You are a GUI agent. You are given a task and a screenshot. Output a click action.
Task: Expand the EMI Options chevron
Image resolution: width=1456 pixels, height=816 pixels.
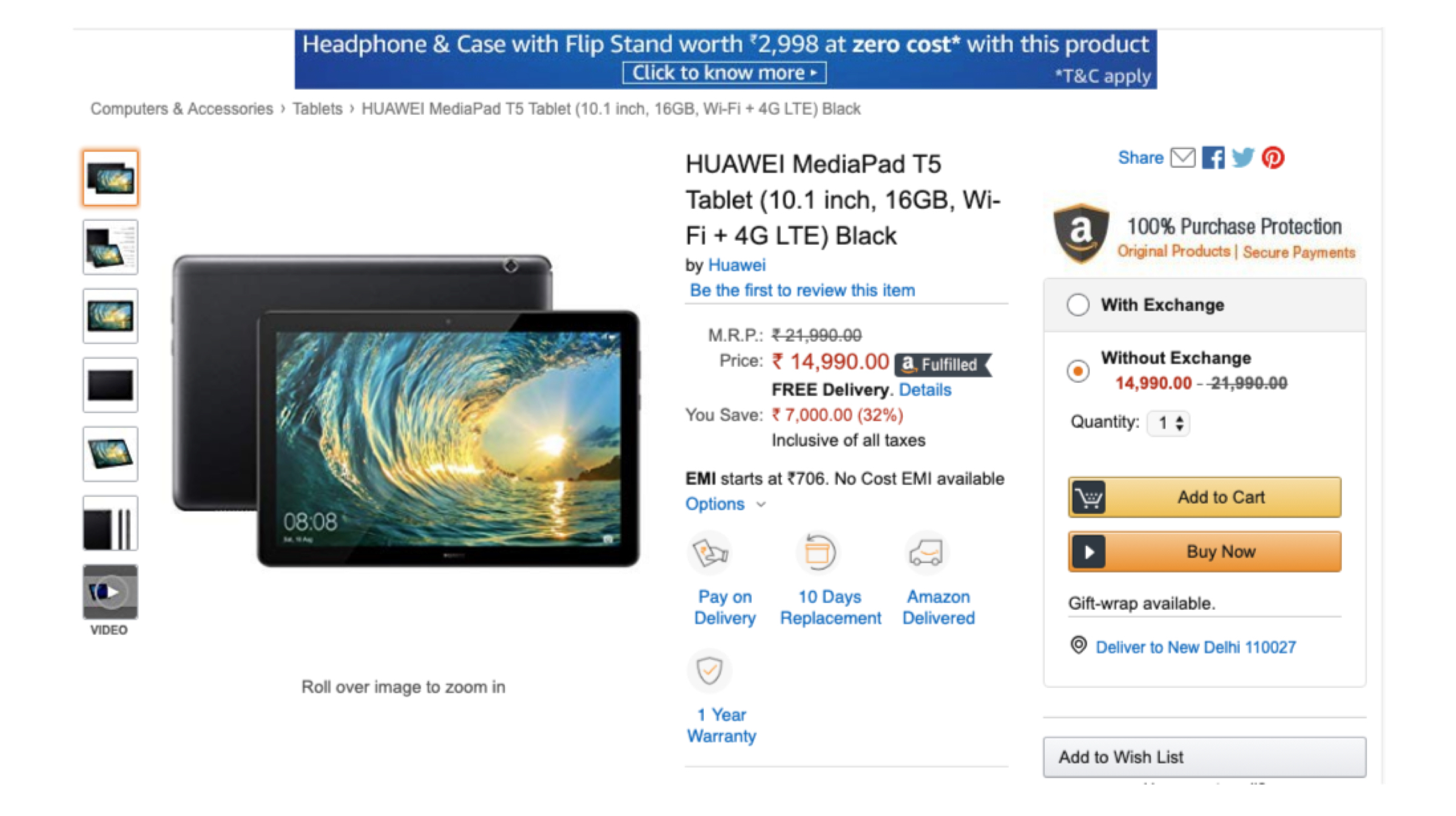click(761, 504)
